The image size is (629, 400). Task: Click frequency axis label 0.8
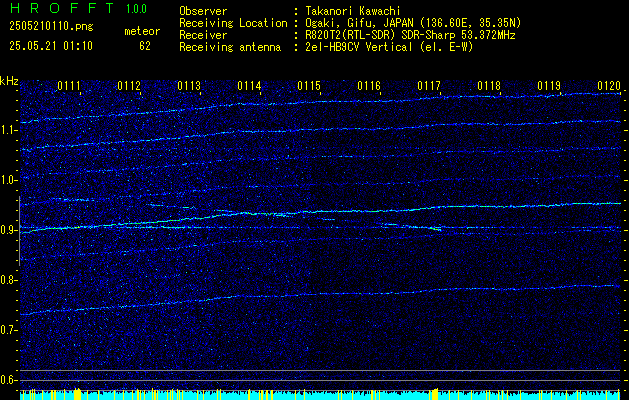point(8,280)
